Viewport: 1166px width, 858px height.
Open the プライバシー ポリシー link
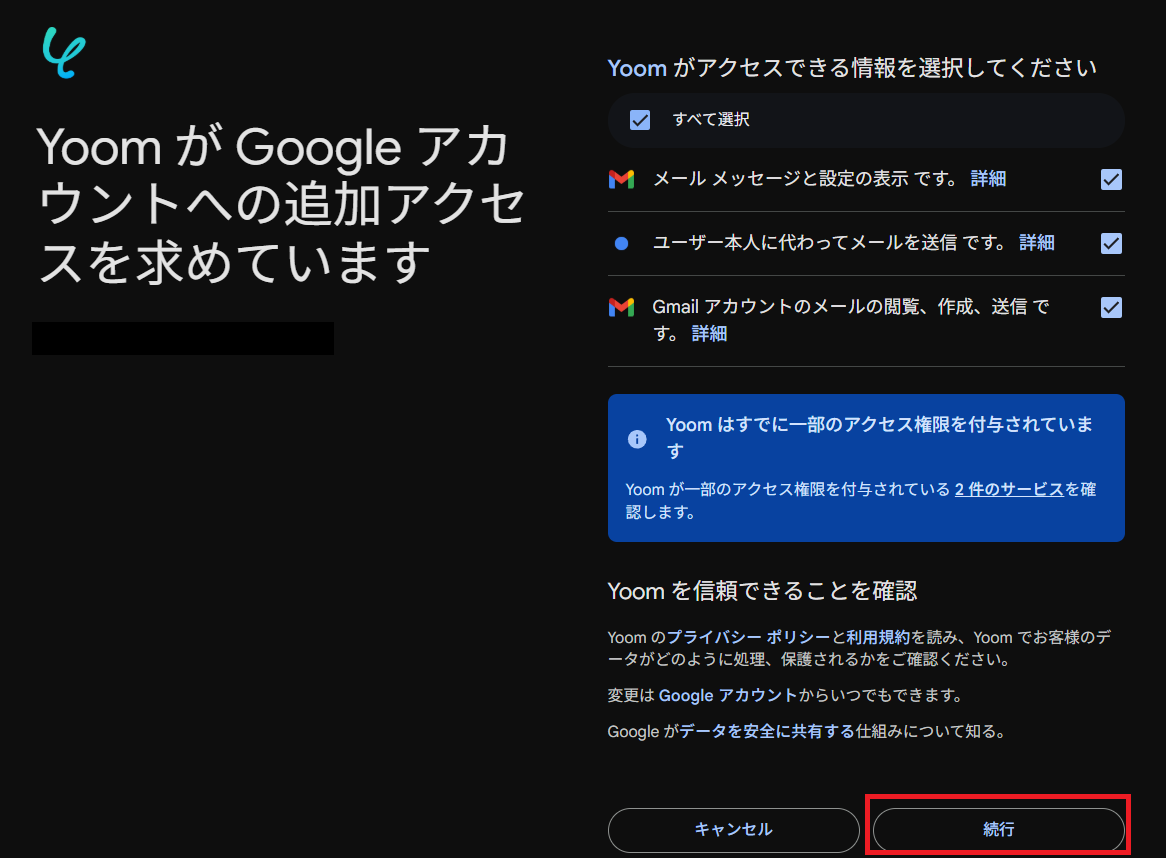(x=748, y=637)
